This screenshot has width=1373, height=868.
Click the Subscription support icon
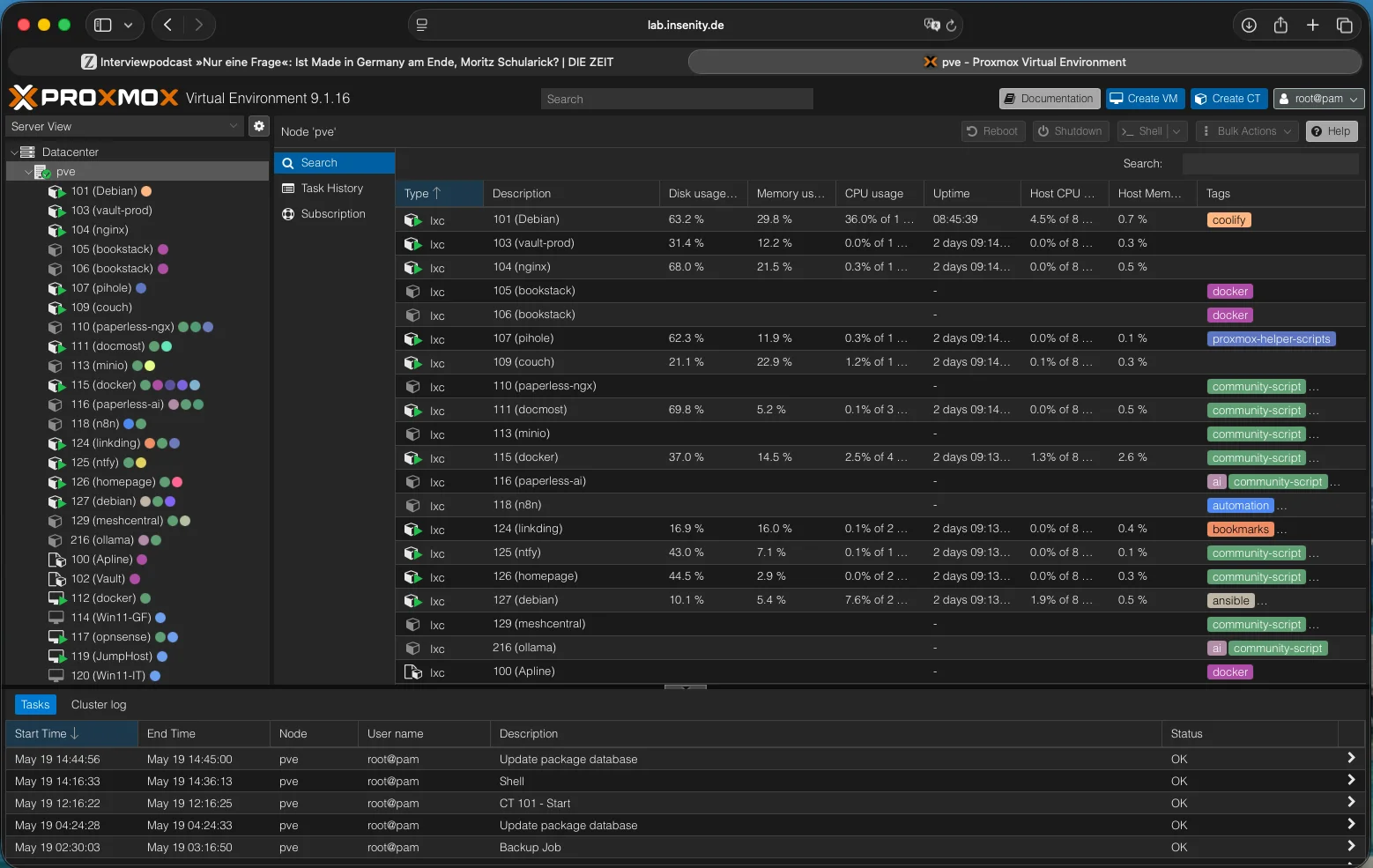(x=288, y=214)
